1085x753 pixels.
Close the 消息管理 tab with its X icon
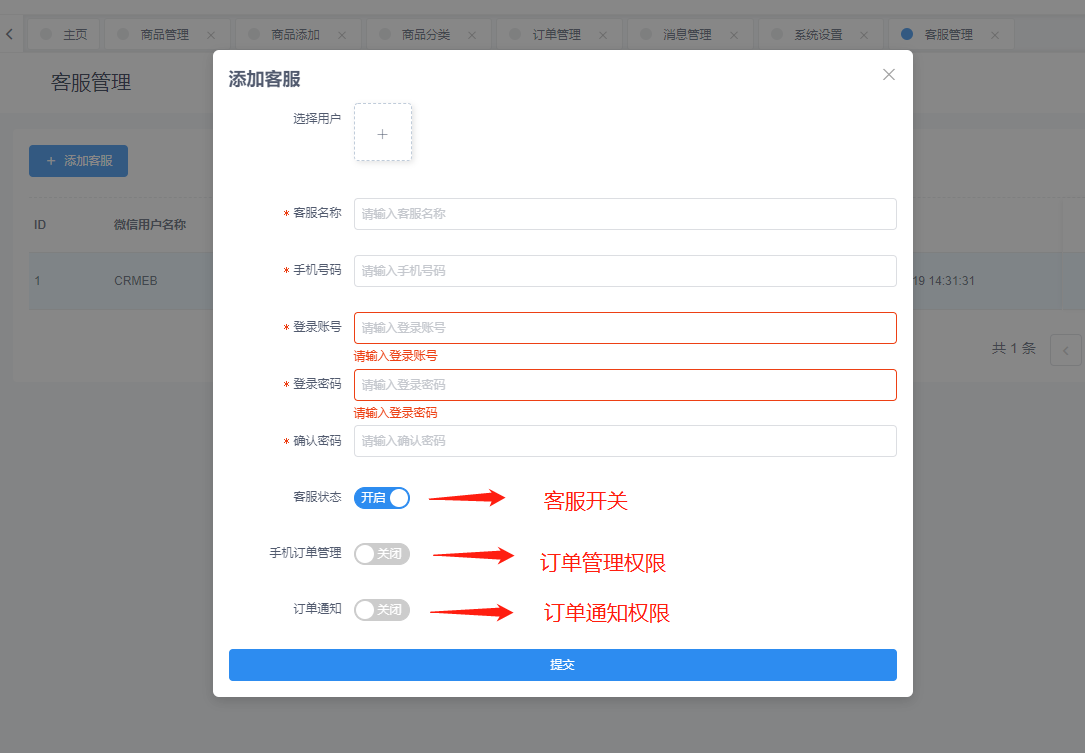(x=734, y=35)
